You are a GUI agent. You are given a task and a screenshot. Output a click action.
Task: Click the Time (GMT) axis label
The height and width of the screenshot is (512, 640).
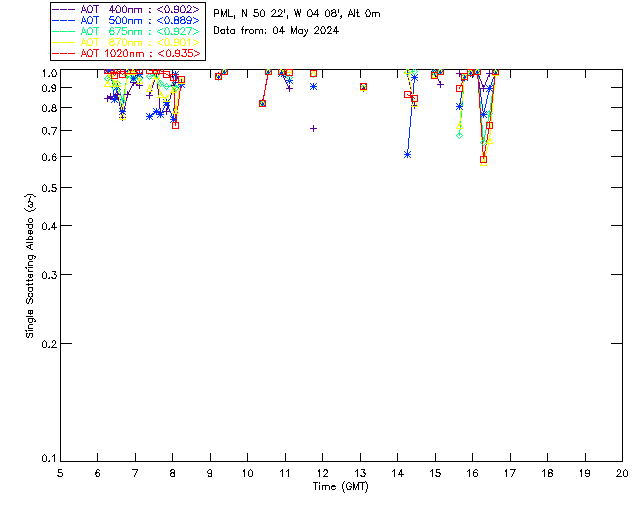pyautogui.click(x=340, y=487)
